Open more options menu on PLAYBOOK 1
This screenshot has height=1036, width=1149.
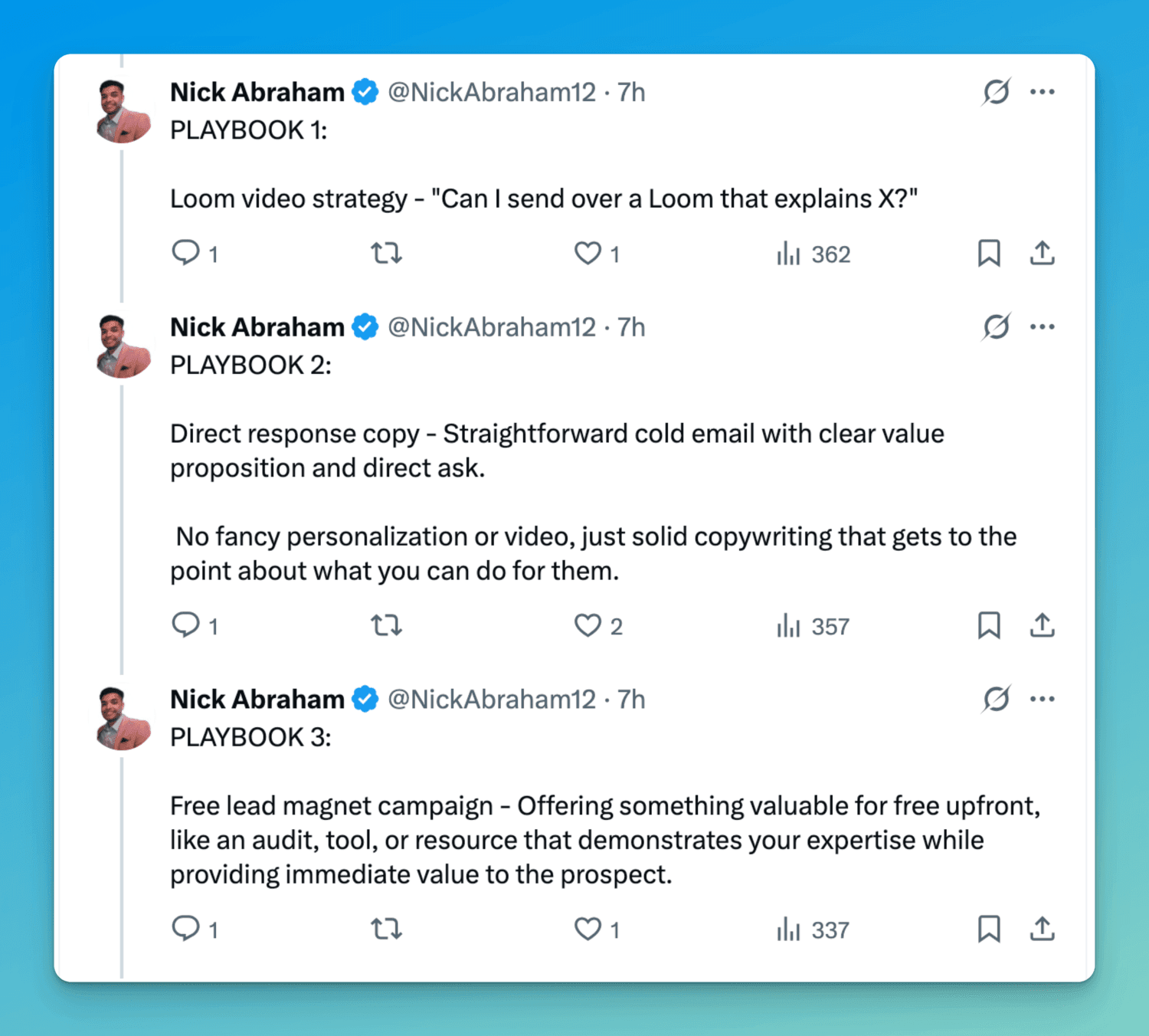click(1042, 92)
